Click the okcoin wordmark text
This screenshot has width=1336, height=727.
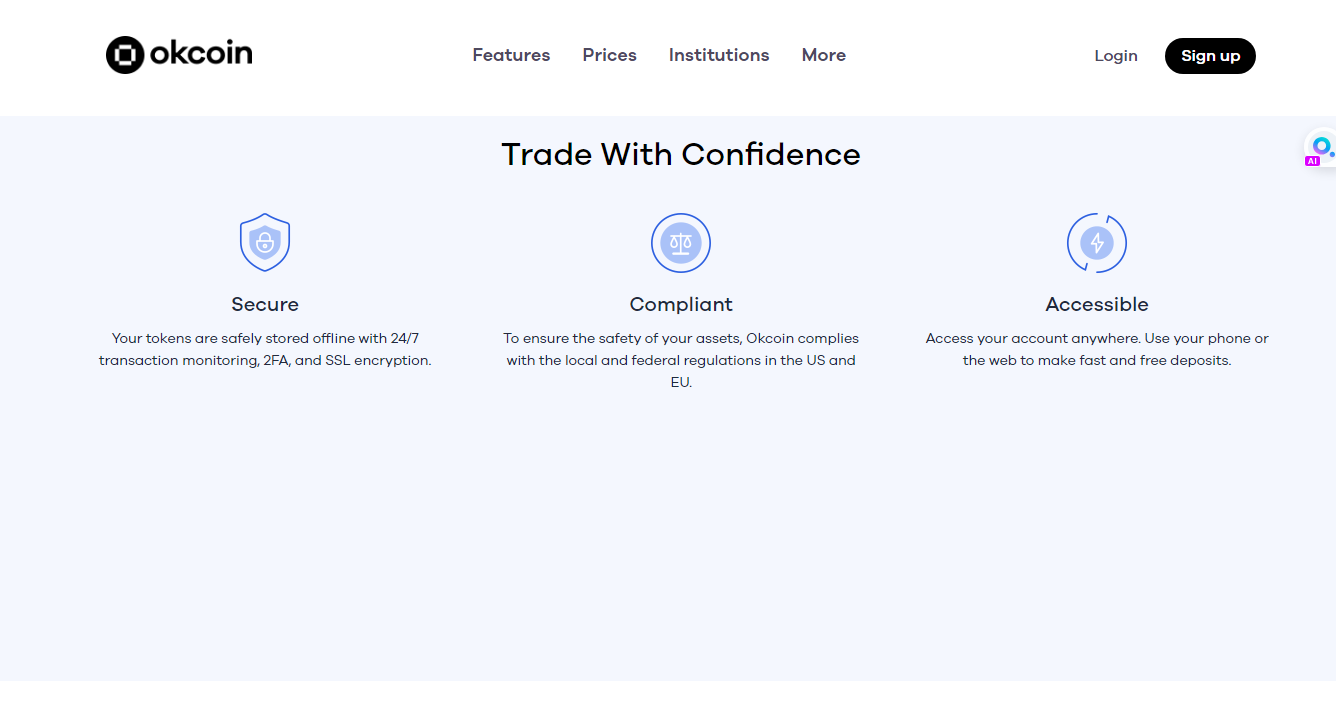pyautogui.click(x=201, y=53)
